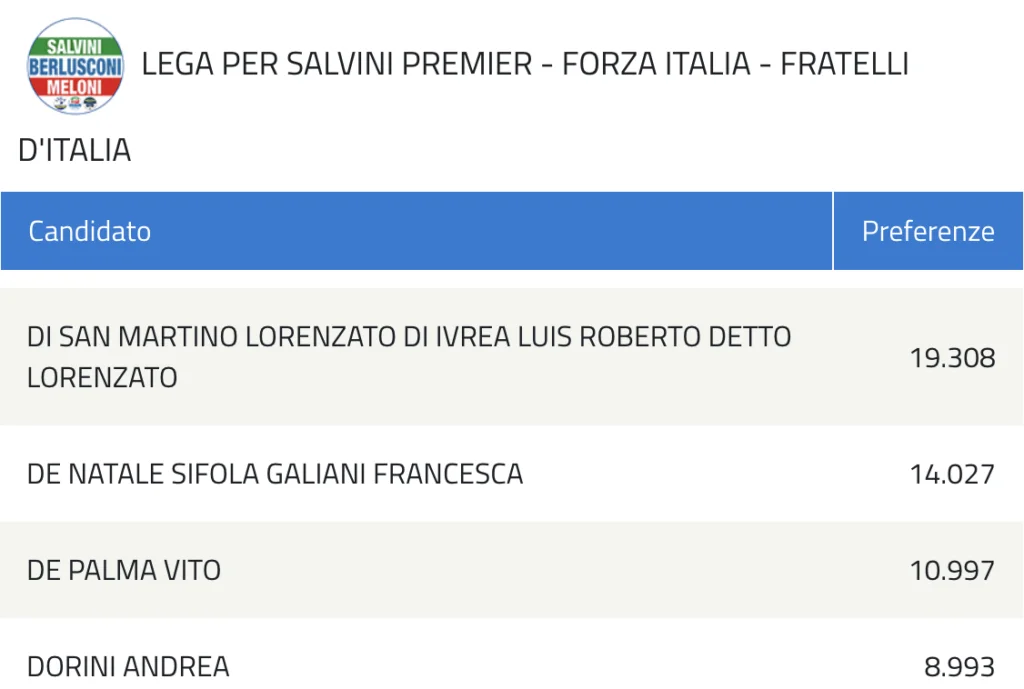Click the divider between Candidato and Preferenze headers

[833, 231]
